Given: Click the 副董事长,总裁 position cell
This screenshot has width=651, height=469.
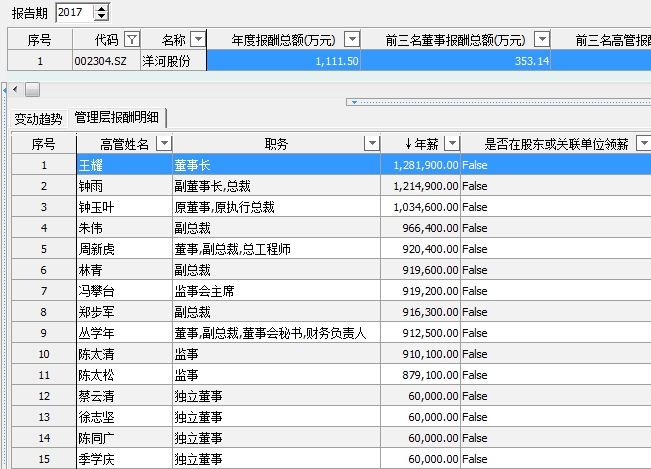Looking at the screenshot, I should point(276,186).
